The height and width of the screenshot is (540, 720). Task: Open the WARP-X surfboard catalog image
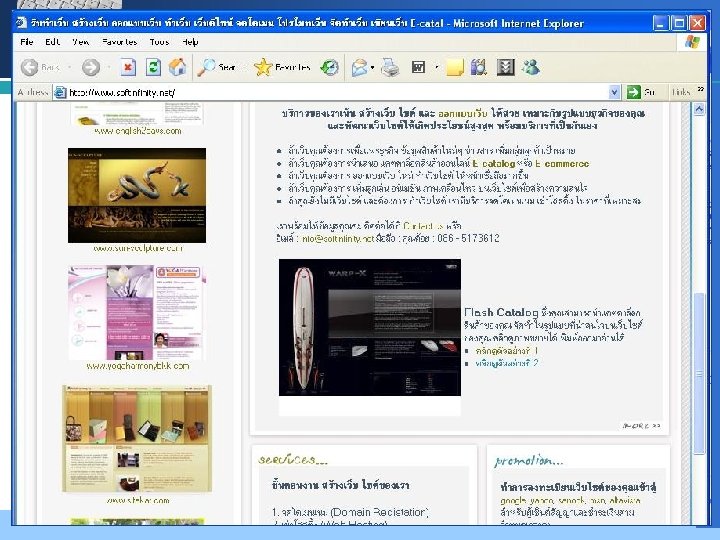(370, 327)
